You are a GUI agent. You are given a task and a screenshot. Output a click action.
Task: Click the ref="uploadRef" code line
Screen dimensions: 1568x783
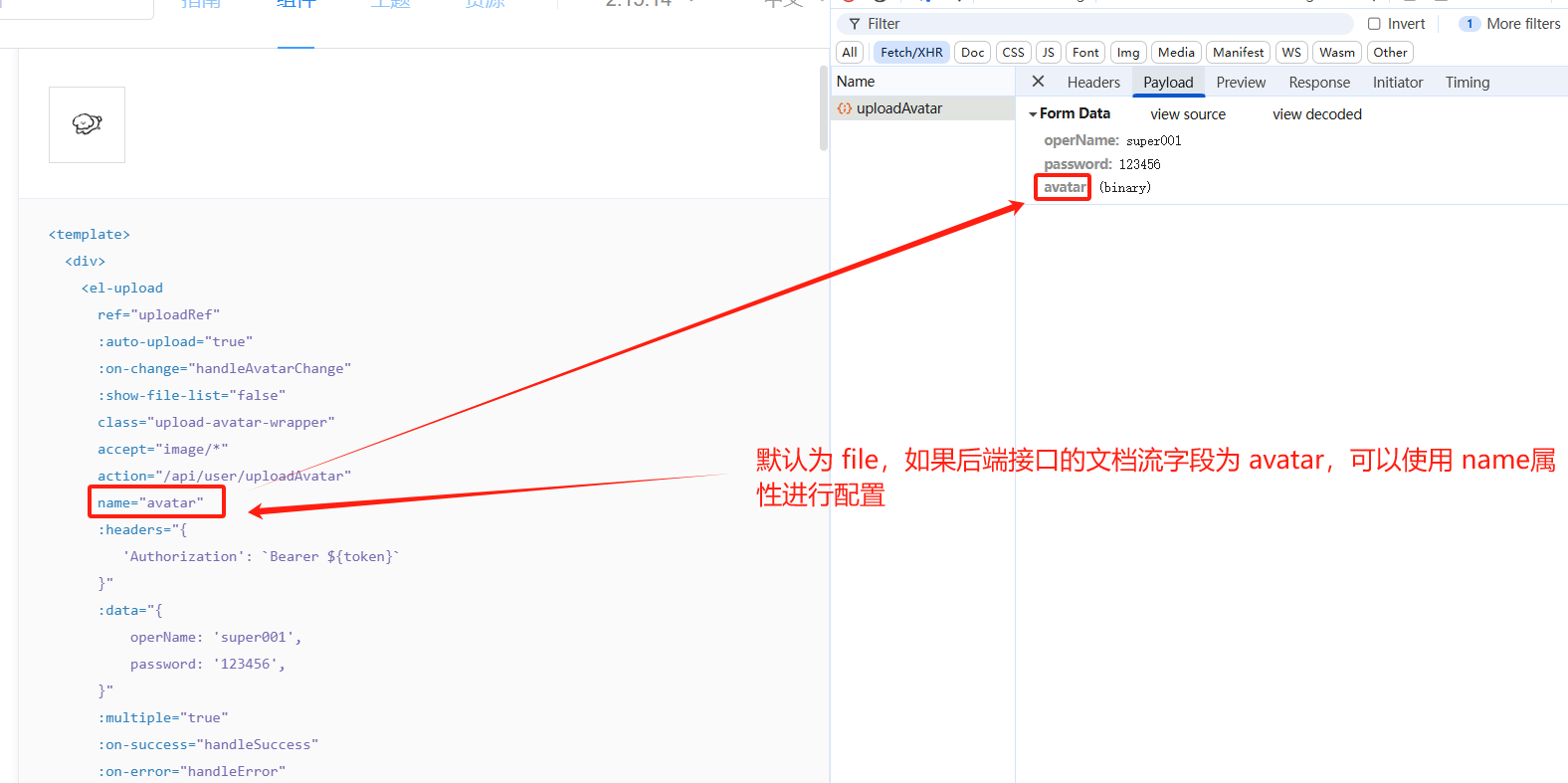[x=159, y=314]
